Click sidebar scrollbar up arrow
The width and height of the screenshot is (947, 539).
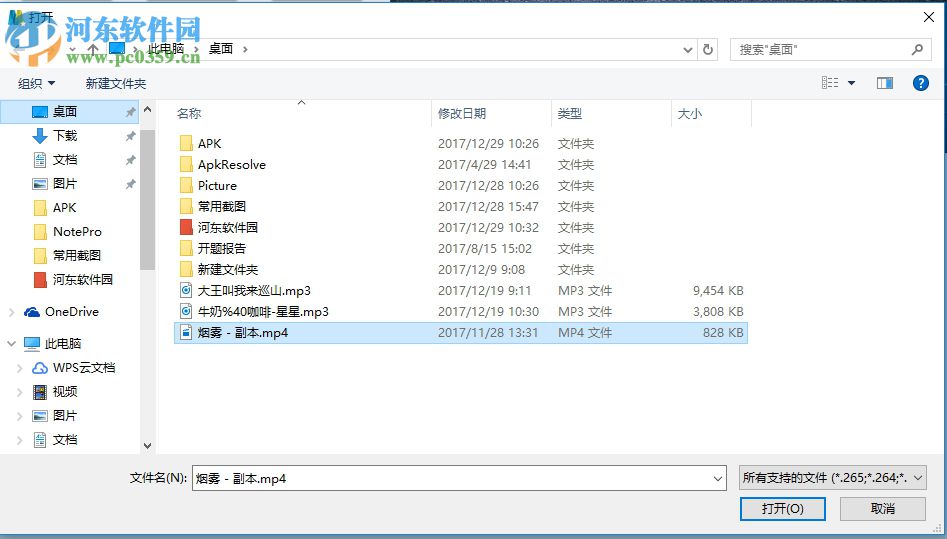coord(147,109)
